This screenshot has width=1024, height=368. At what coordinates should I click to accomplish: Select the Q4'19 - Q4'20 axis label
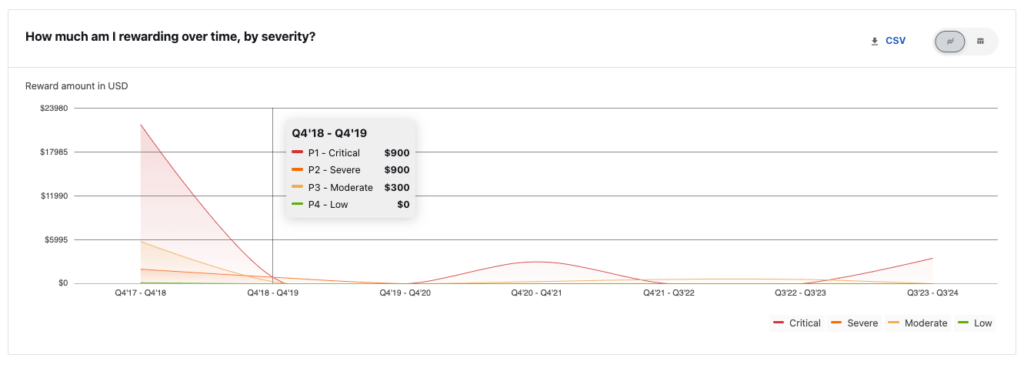(405, 294)
